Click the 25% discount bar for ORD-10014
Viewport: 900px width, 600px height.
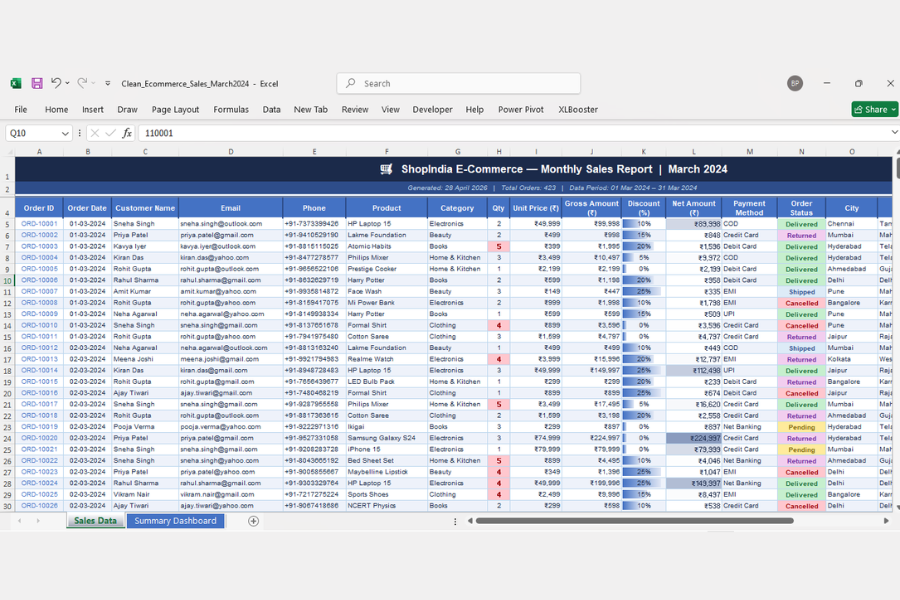click(643, 370)
